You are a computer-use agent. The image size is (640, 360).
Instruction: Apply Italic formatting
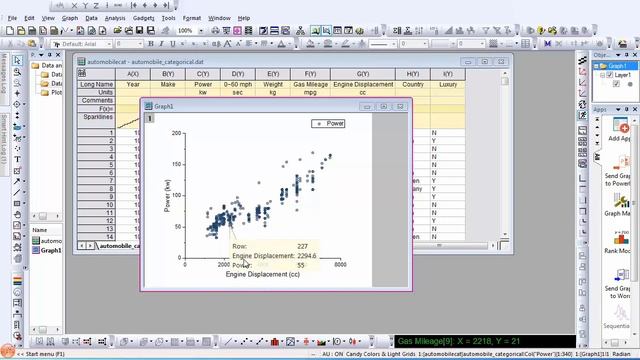point(162,44)
